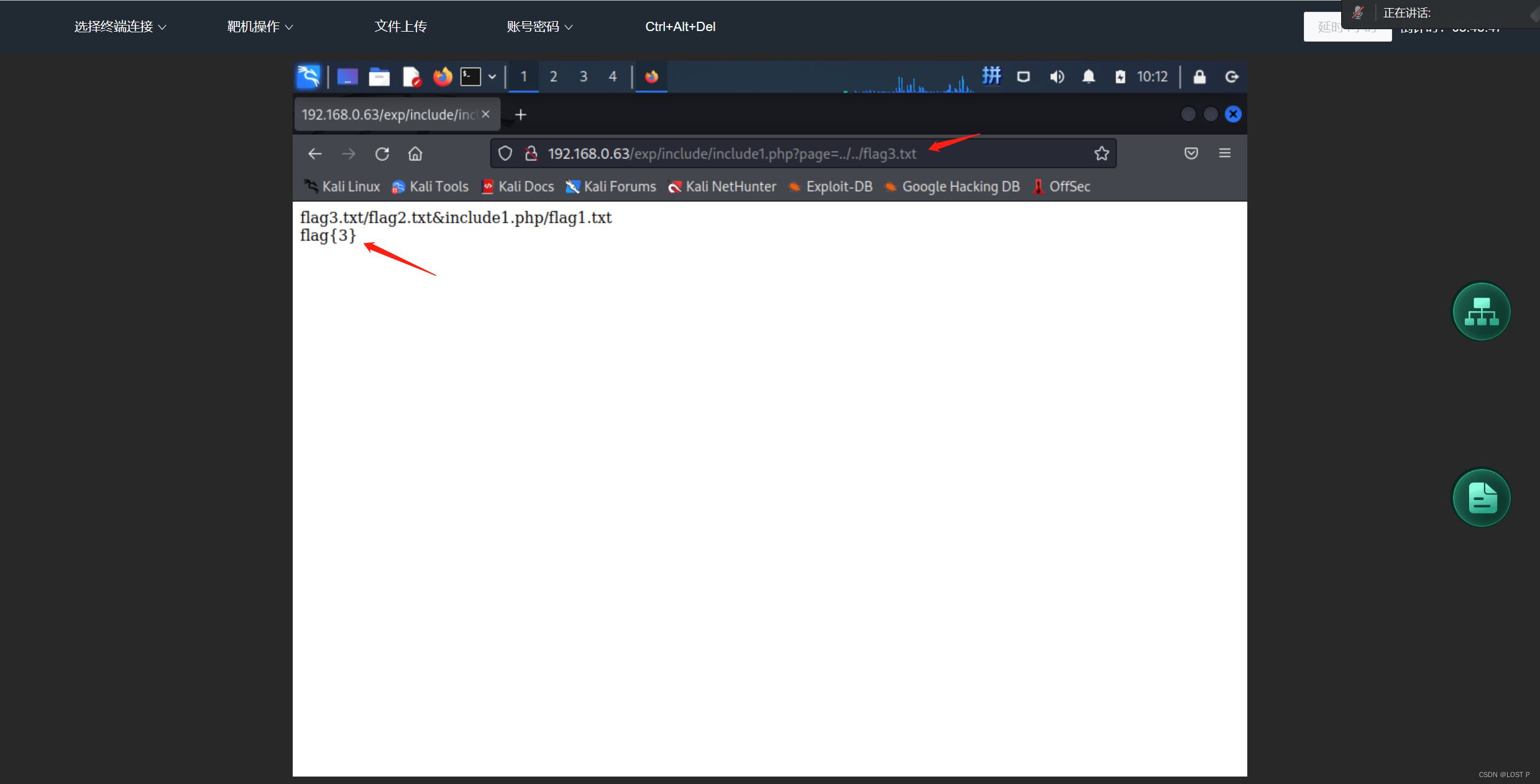Click the power manager battery icon

click(1120, 77)
